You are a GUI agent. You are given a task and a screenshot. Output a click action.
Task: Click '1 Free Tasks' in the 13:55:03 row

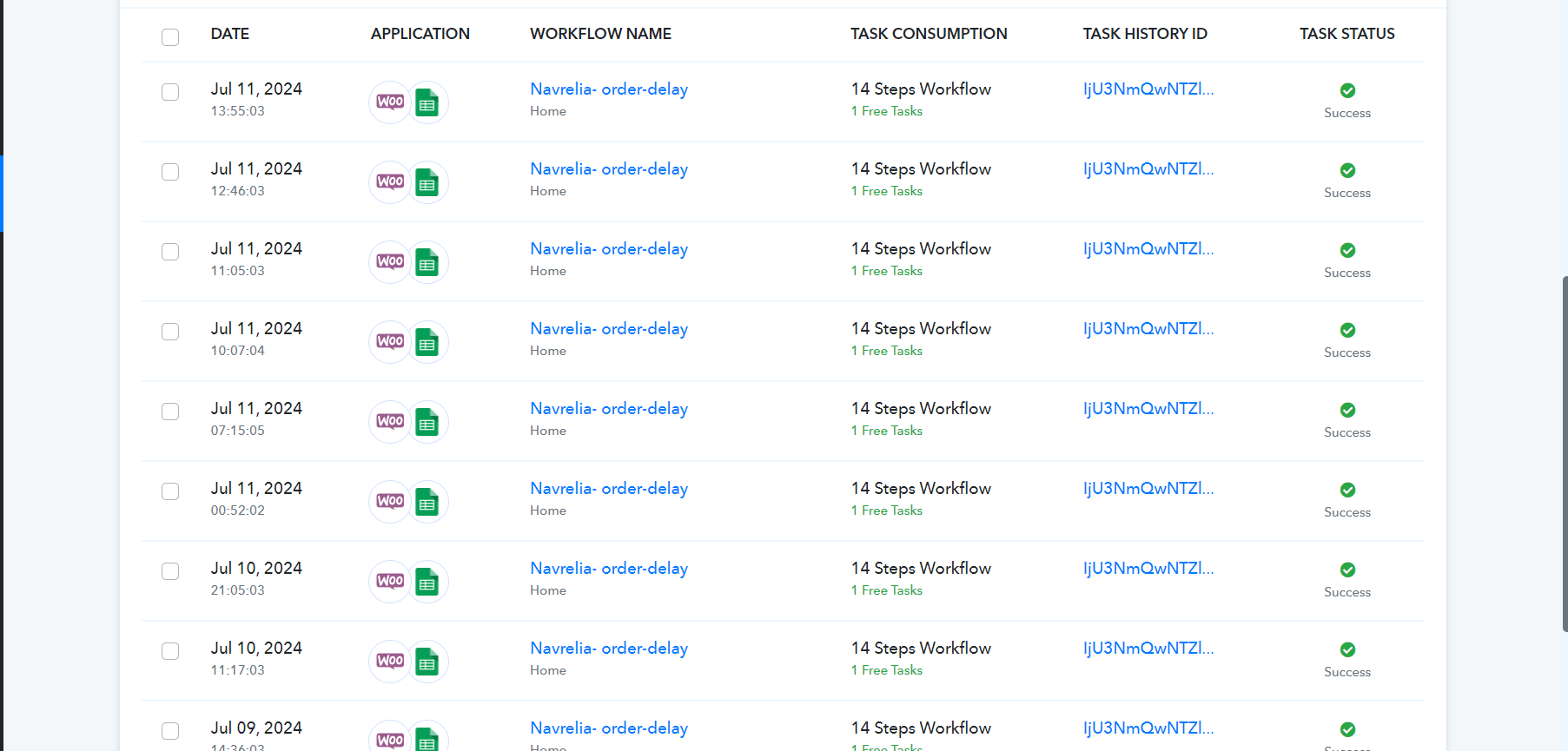(887, 111)
